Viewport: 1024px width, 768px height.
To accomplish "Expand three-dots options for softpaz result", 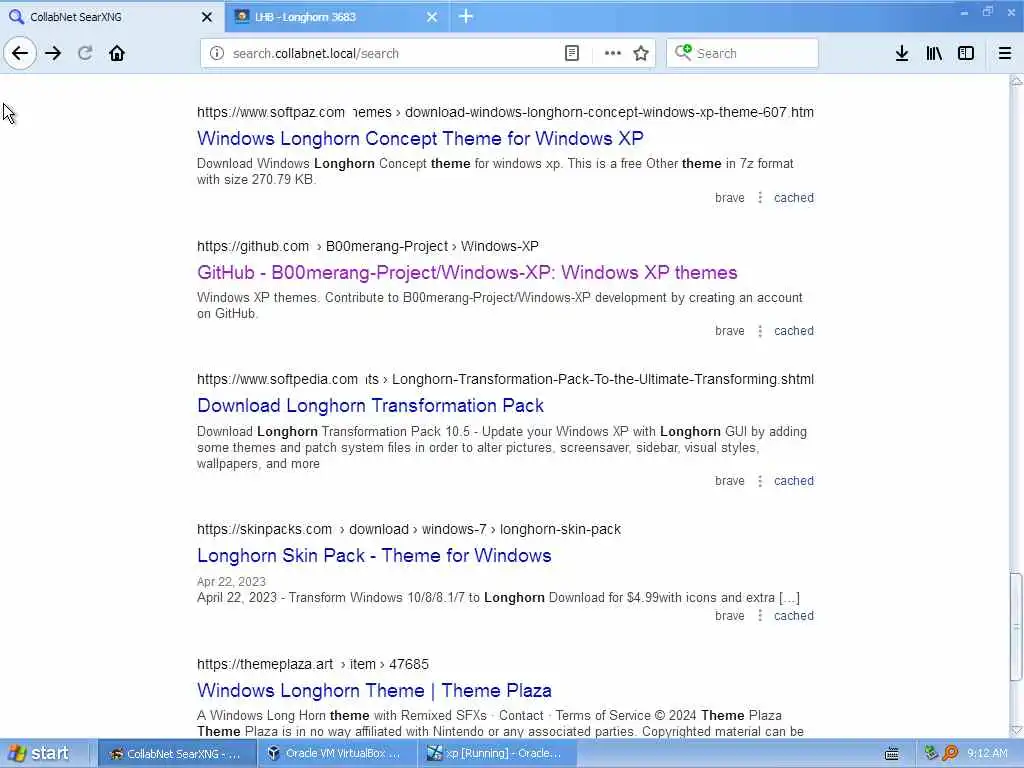I will point(760,197).
